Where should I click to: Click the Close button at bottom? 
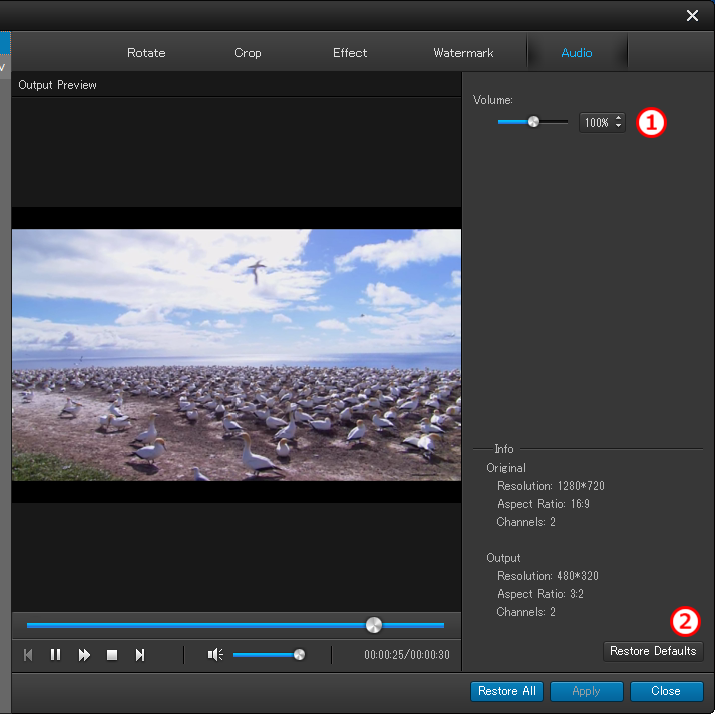[666, 691]
